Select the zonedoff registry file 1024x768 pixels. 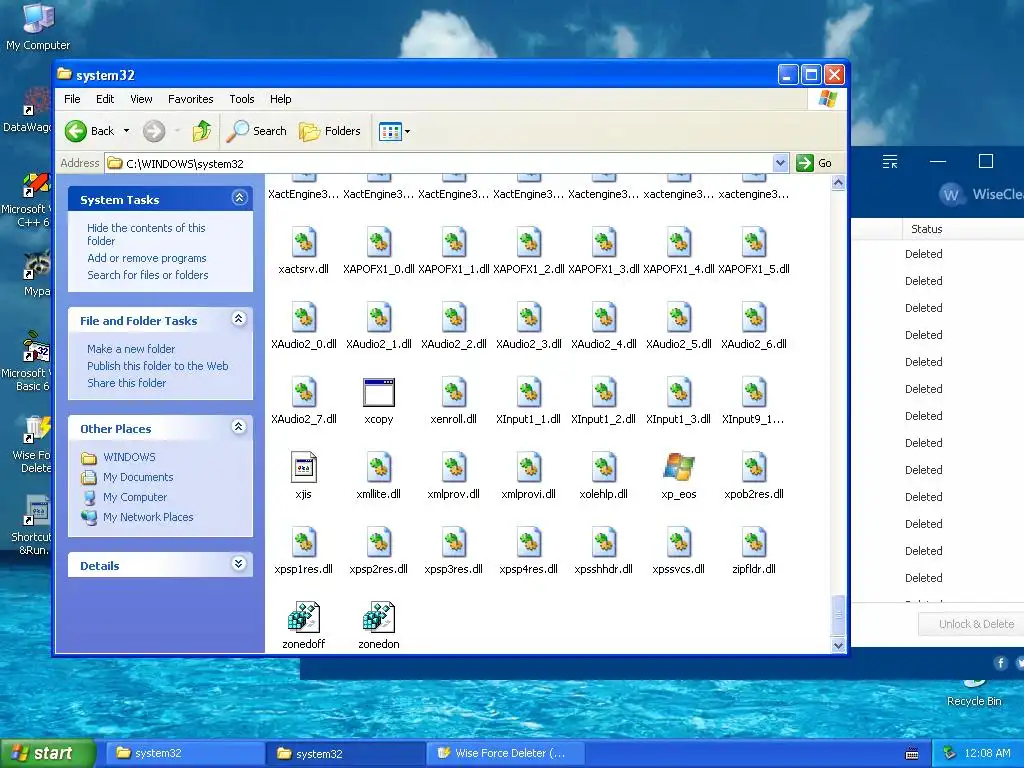(304, 618)
